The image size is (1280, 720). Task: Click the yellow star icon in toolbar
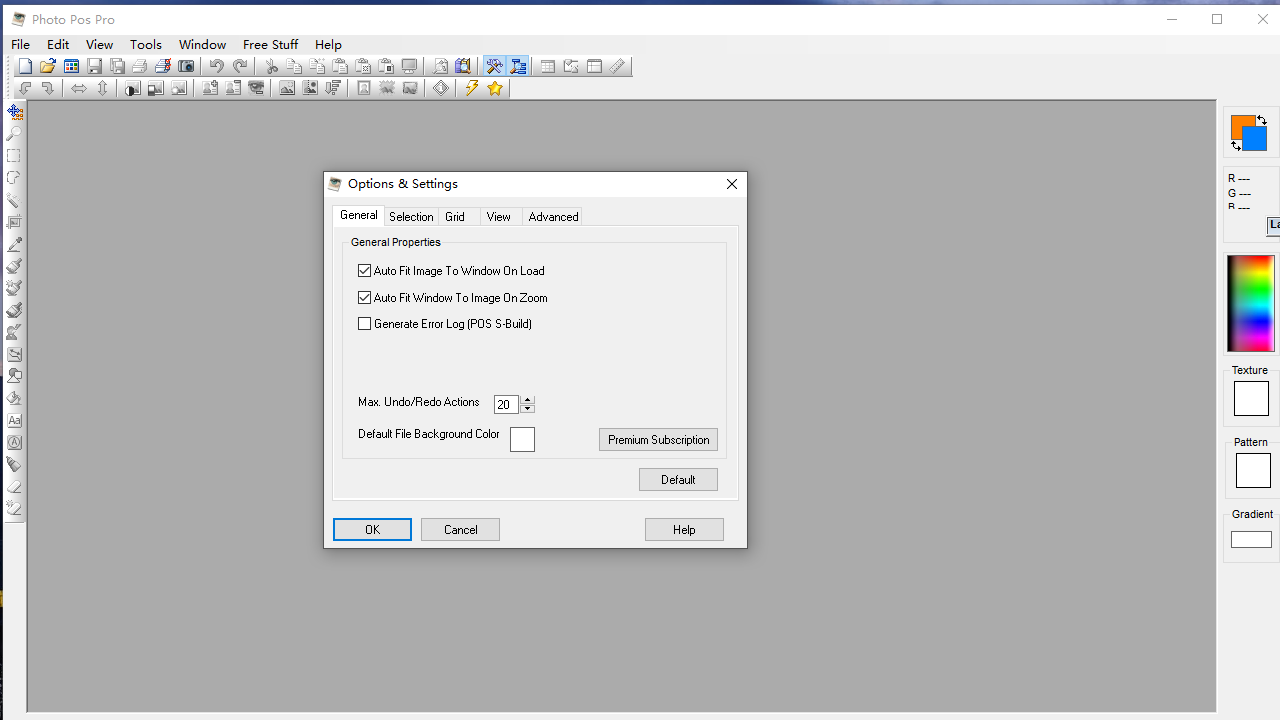[495, 89]
